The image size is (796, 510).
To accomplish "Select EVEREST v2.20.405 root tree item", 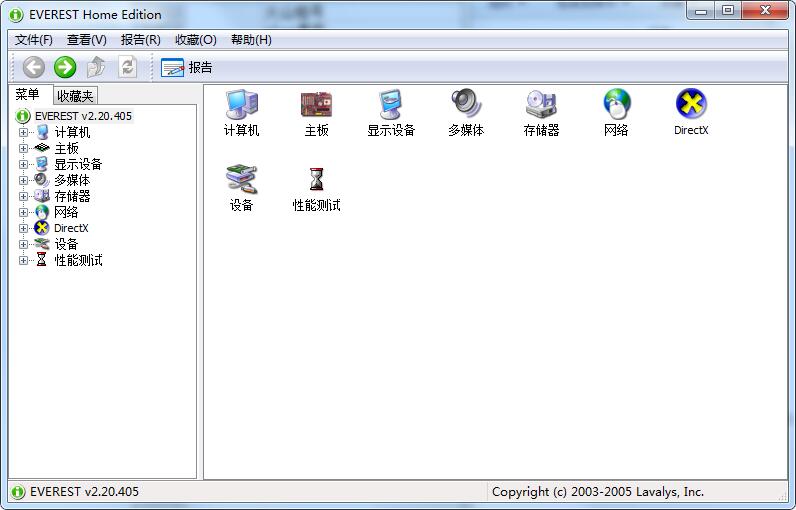I will (x=82, y=116).
